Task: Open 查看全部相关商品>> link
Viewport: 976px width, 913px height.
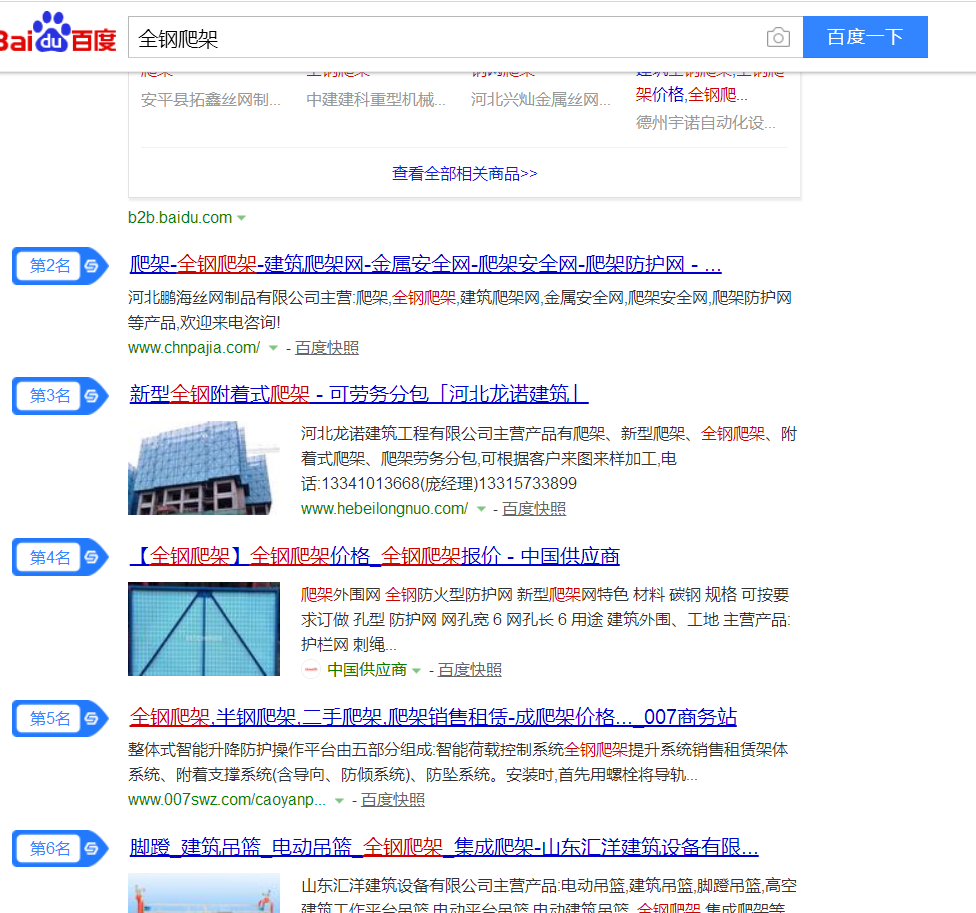Action: click(464, 174)
